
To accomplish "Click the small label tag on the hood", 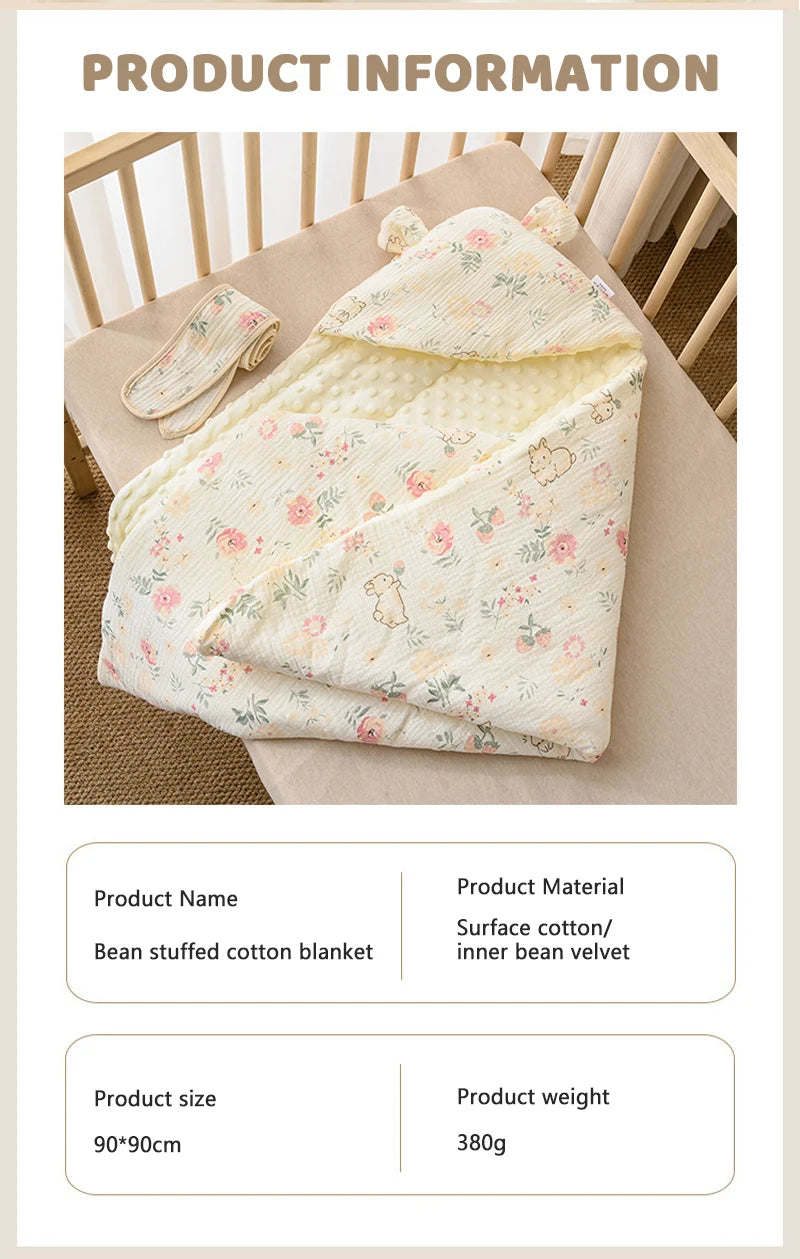I will 605,288.
